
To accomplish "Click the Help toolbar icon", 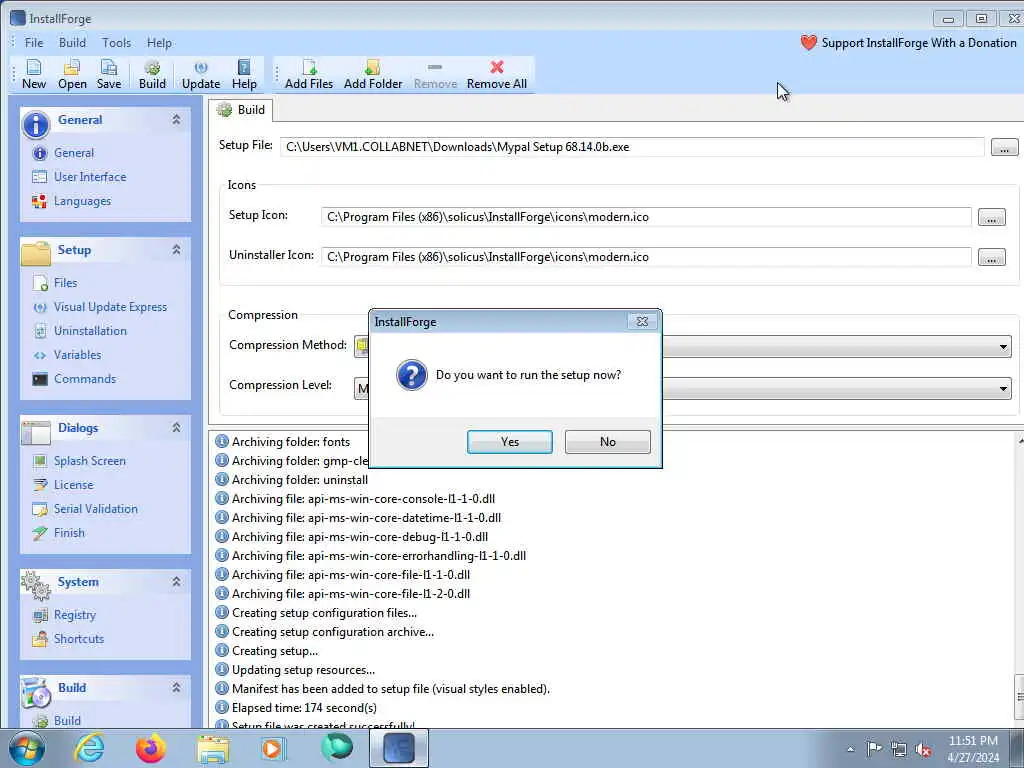I will point(244,74).
